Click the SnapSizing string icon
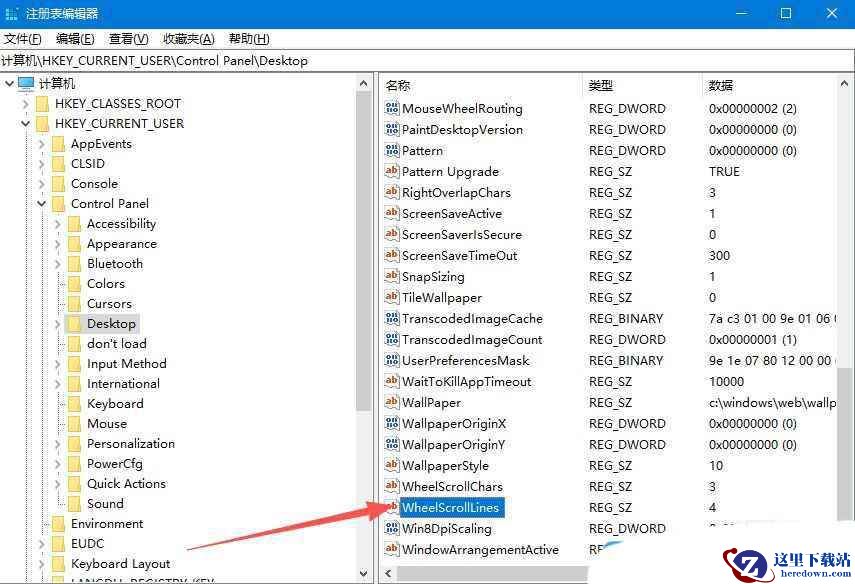Image resolution: width=855 pixels, height=584 pixels. click(392, 276)
